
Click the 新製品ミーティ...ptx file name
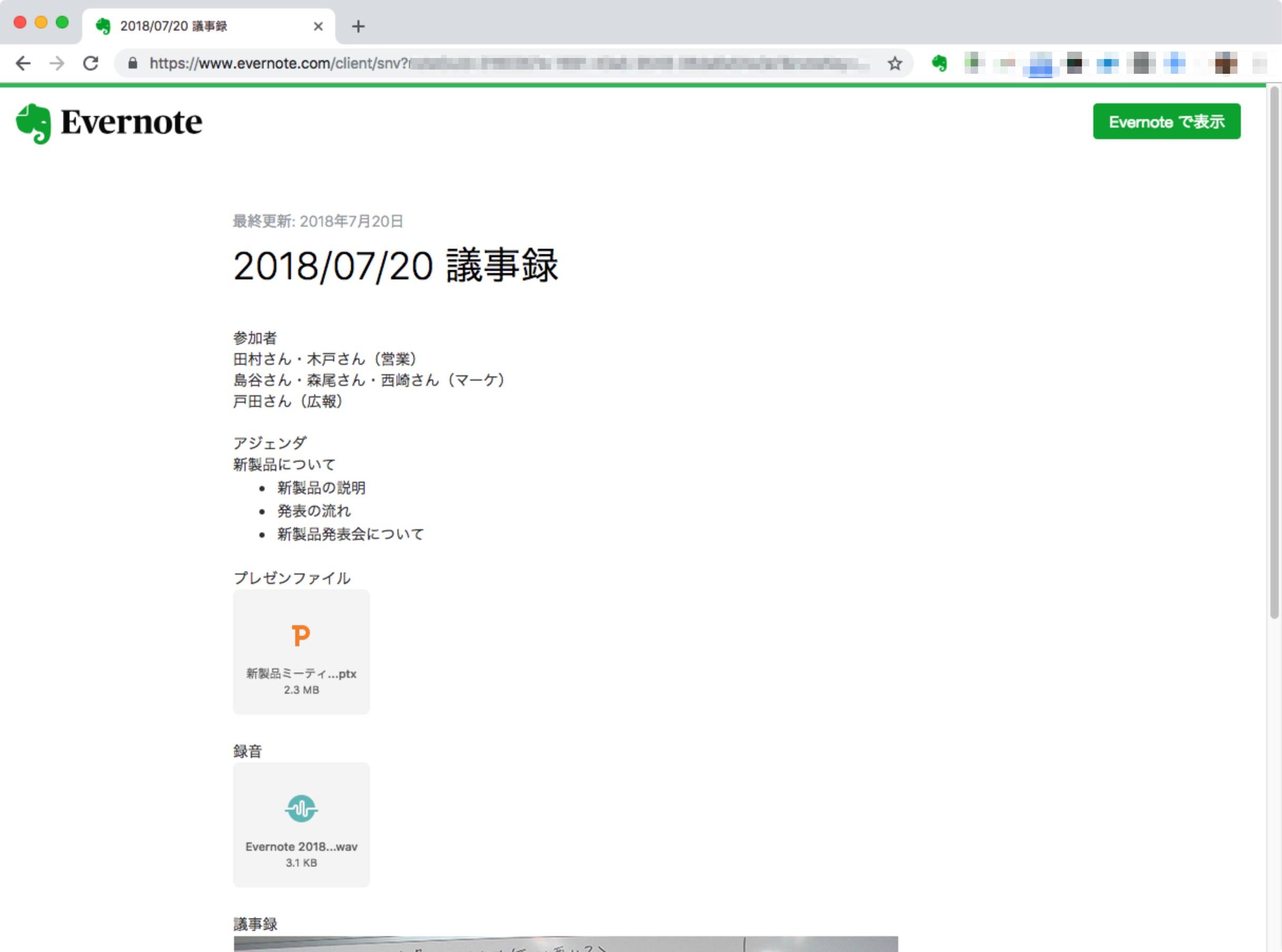301,674
